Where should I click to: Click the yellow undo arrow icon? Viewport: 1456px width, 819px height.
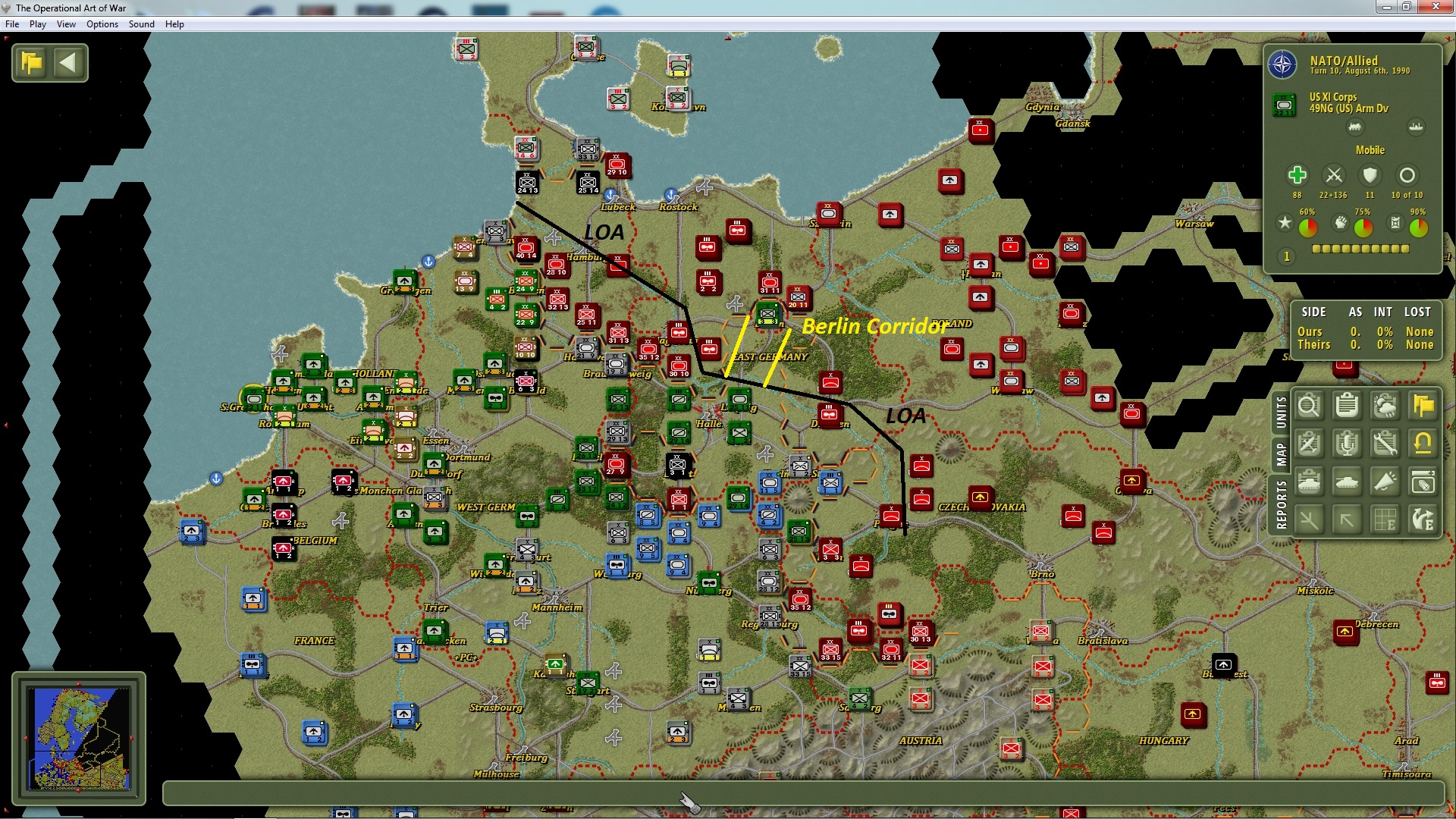[1423, 444]
